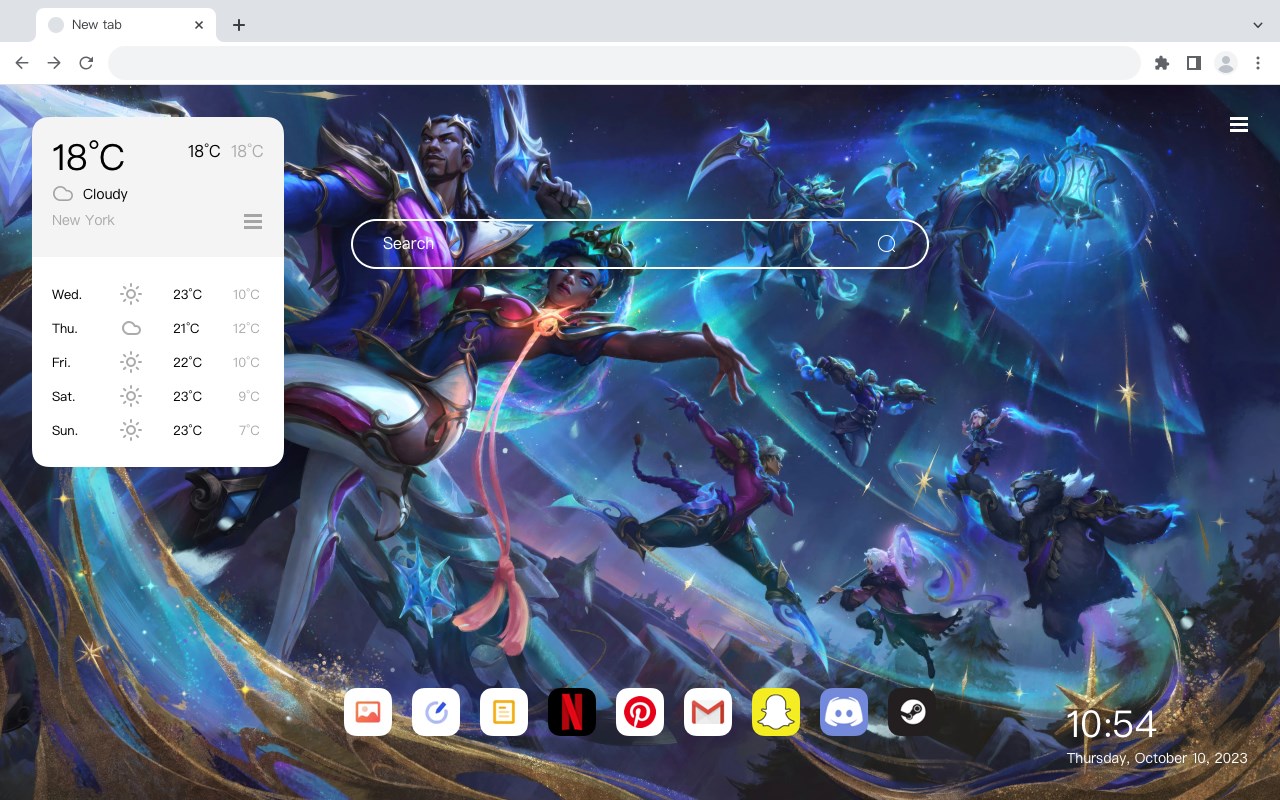
Task: Reload the current page
Action: click(86, 63)
